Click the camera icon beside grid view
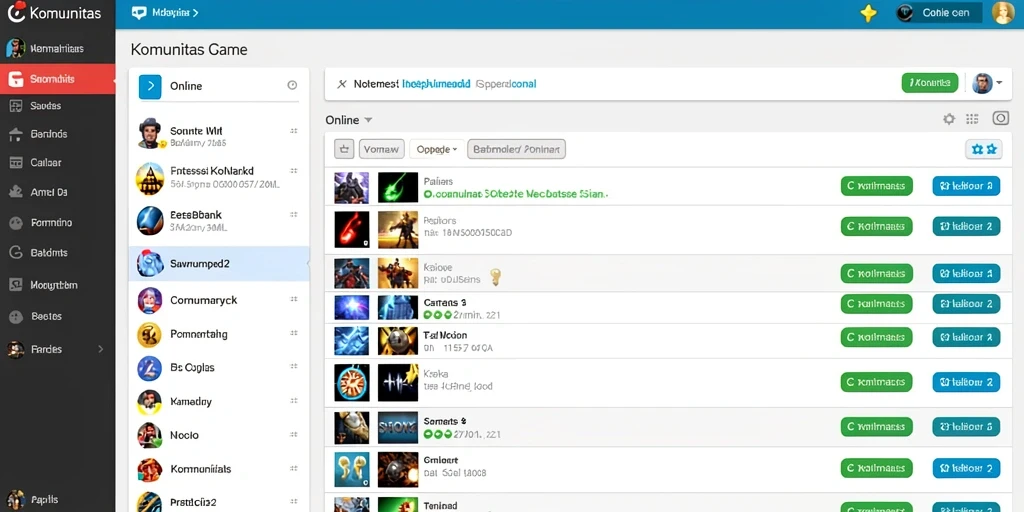 click(1000, 118)
